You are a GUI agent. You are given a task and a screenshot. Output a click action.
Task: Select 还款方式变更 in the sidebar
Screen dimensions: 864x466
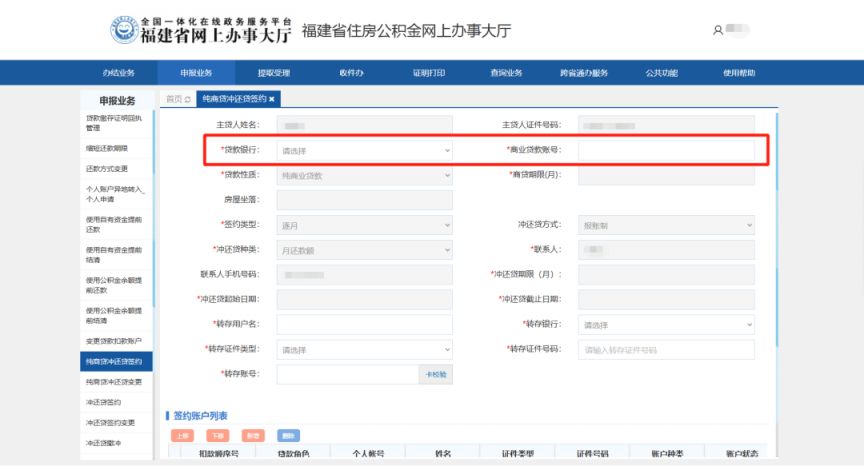[116, 169]
